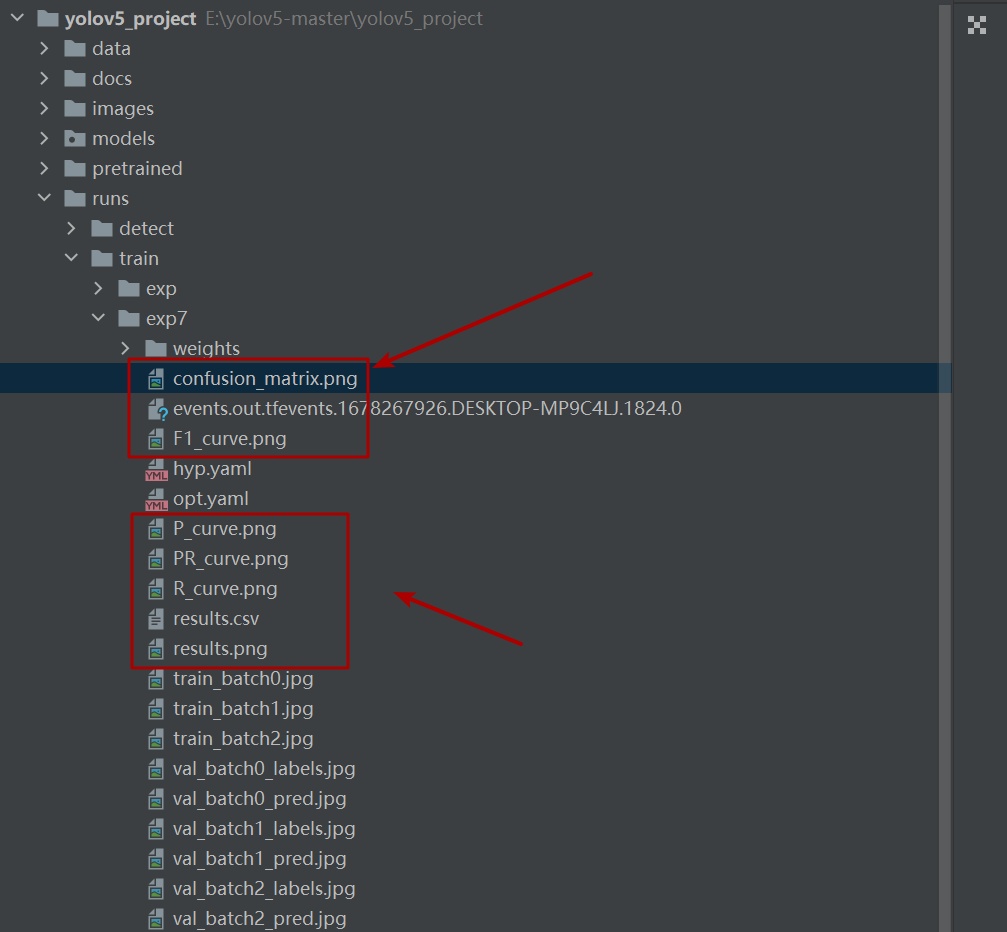Collapse the yolov5_project root folder
Viewport: 1007px width, 932px height.
point(17,18)
